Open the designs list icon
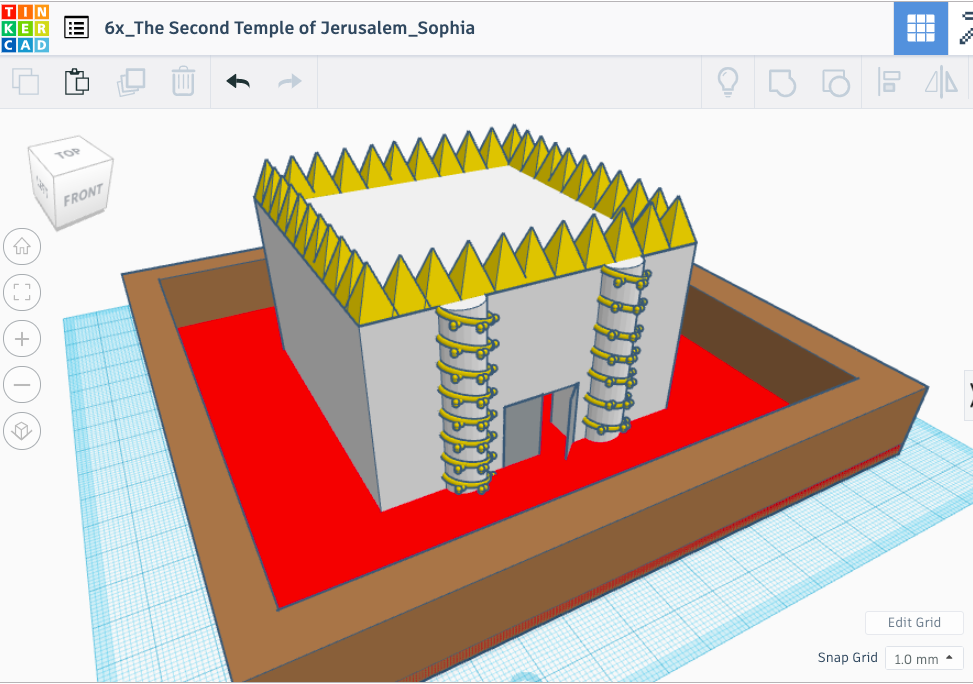973x684 pixels. click(x=76, y=28)
